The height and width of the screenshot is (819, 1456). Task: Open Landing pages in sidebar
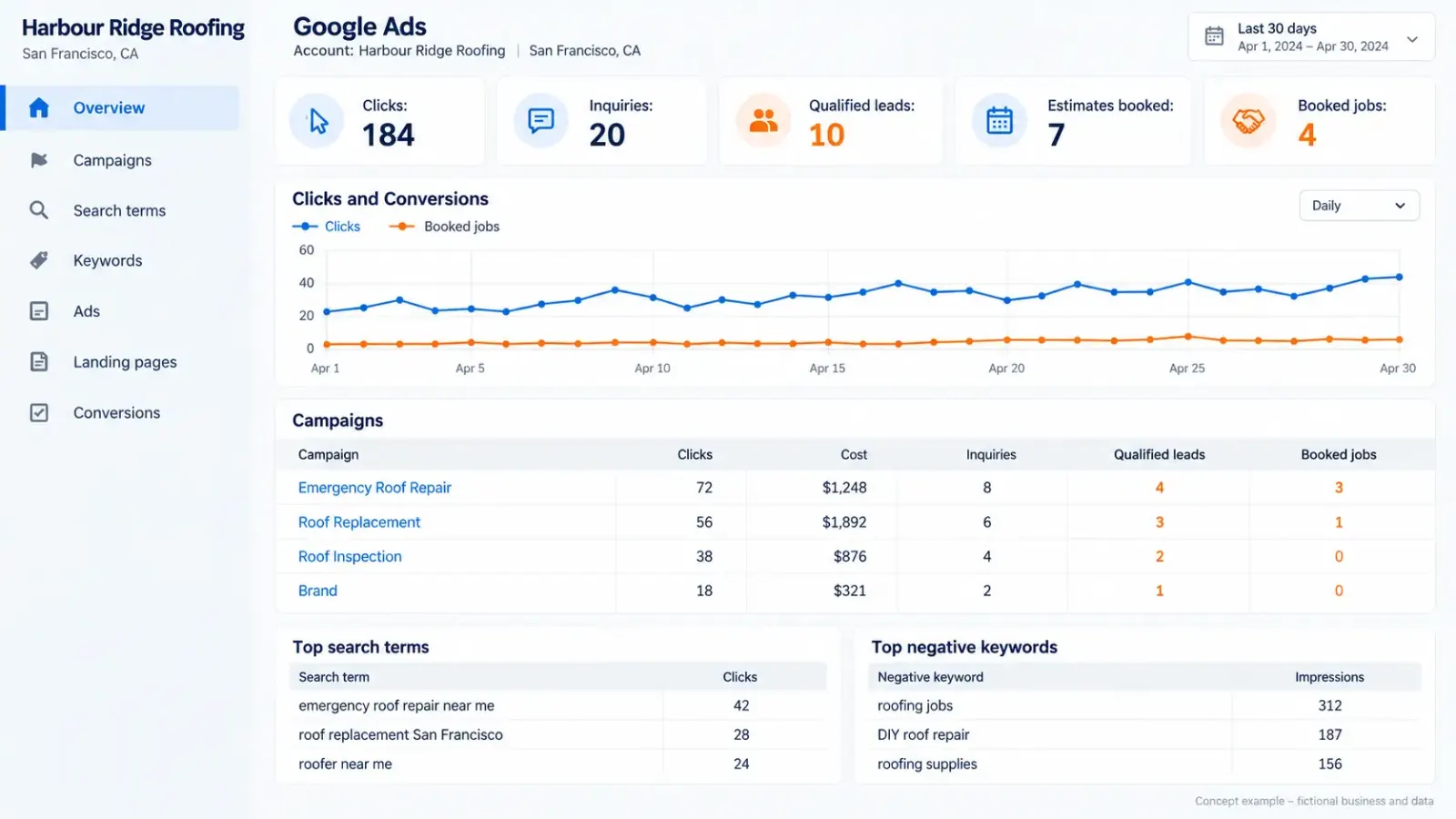(125, 361)
